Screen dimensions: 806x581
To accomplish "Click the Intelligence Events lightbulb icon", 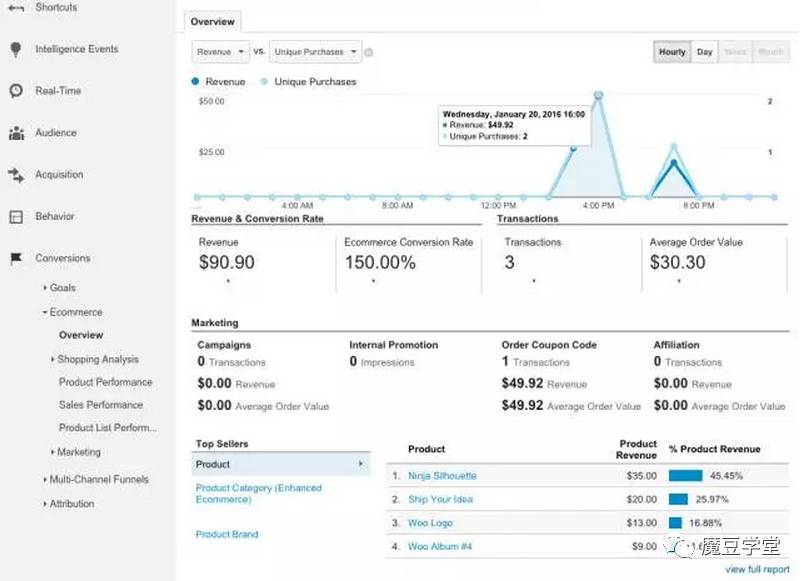I will [x=16, y=49].
